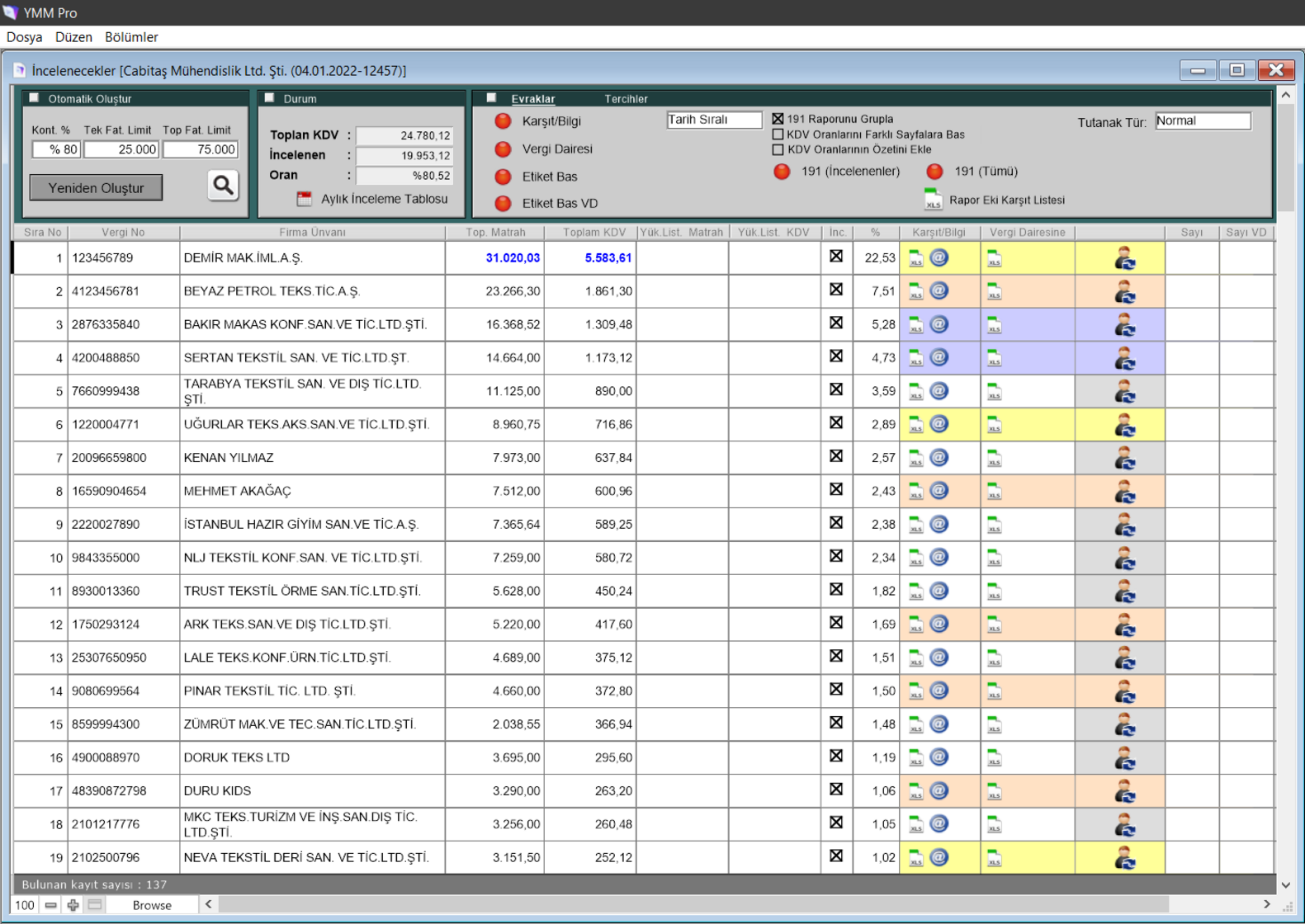The height and width of the screenshot is (924, 1305).
Task: Click red Etiket Bas button
Action: (503, 177)
